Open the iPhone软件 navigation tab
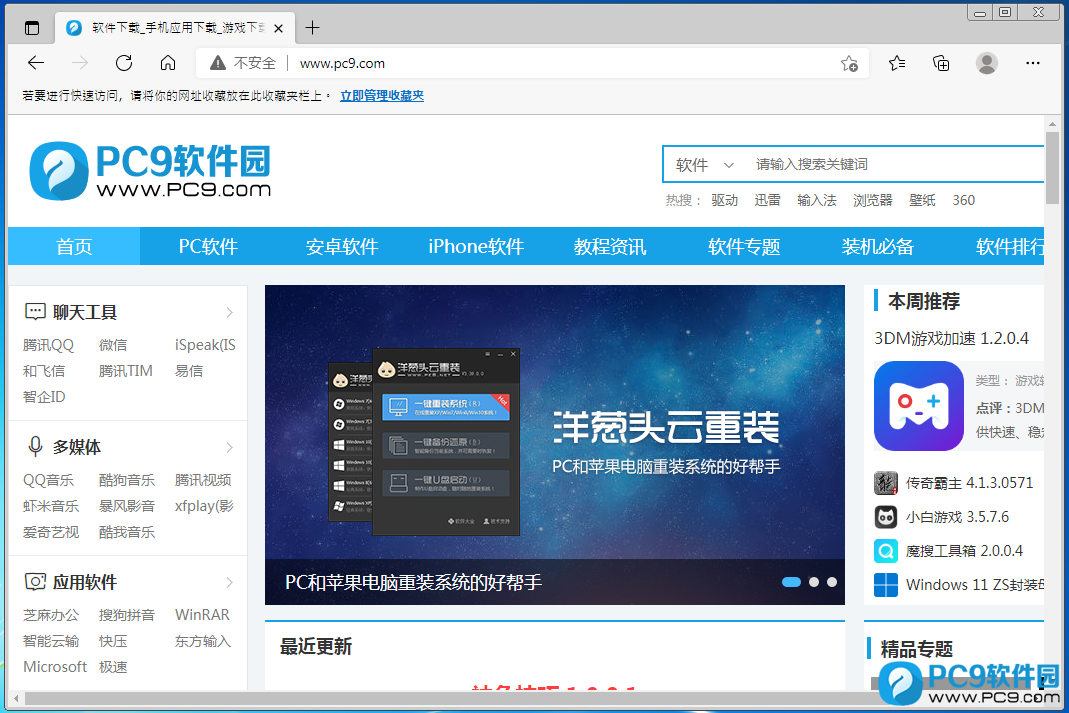 [476, 246]
